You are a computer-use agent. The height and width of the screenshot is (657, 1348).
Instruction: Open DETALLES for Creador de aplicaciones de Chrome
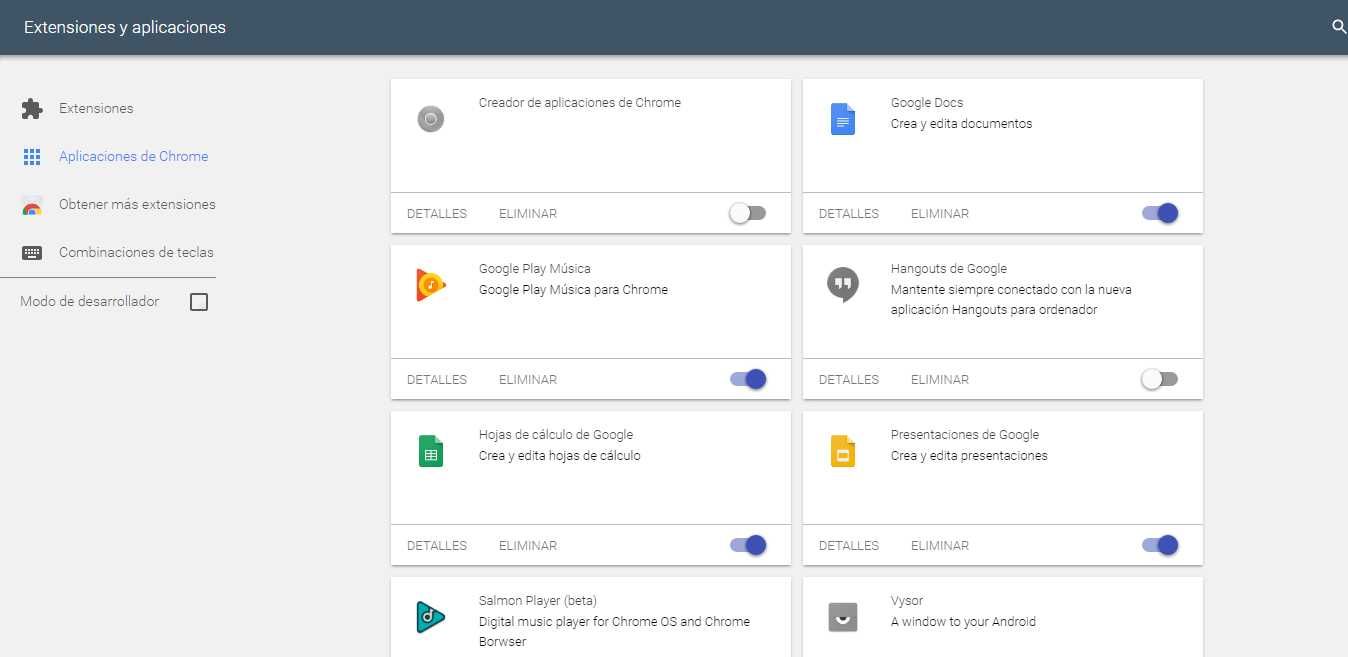pos(437,214)
